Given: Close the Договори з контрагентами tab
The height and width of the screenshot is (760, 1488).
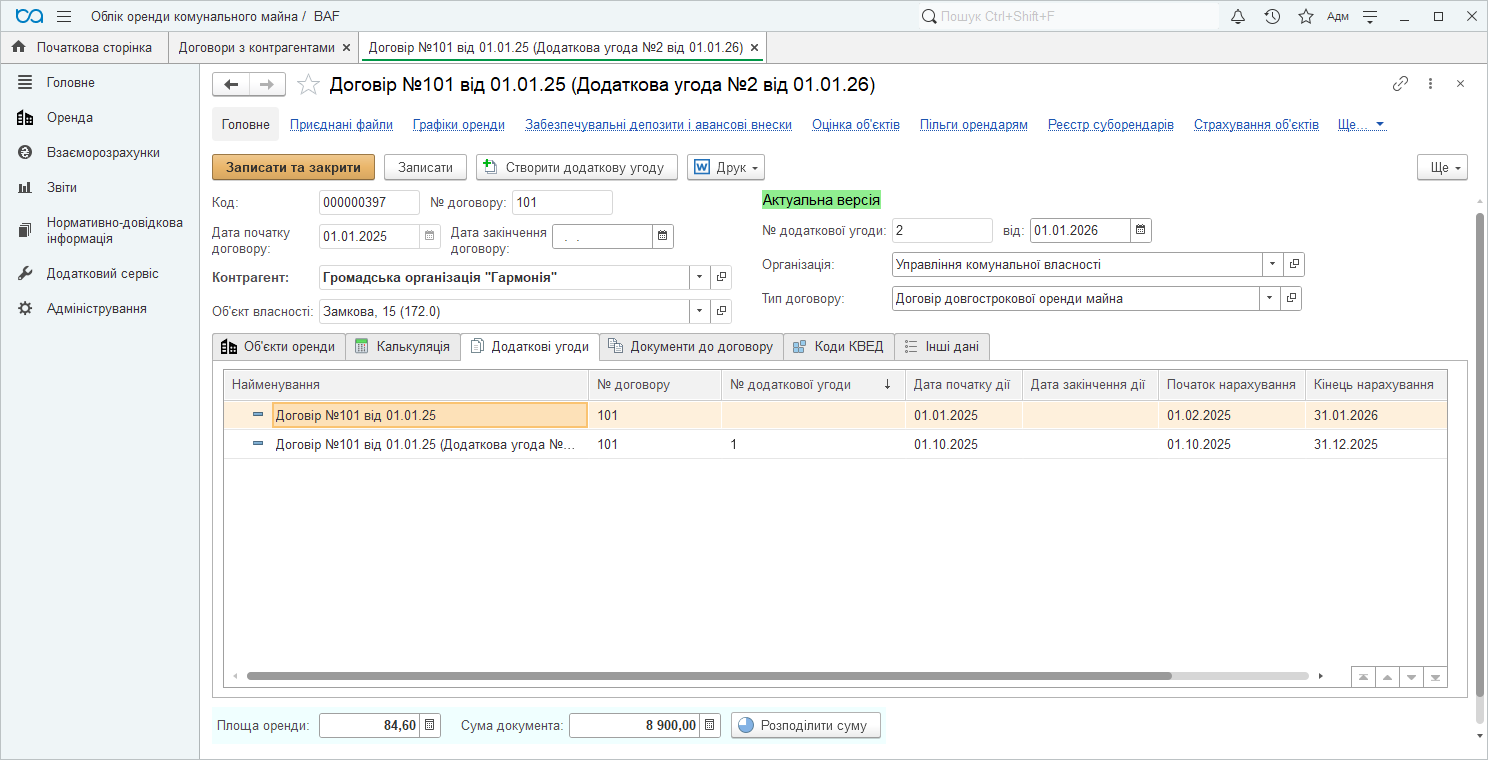Looking at the screenshot, I should (x=346, y=47).
